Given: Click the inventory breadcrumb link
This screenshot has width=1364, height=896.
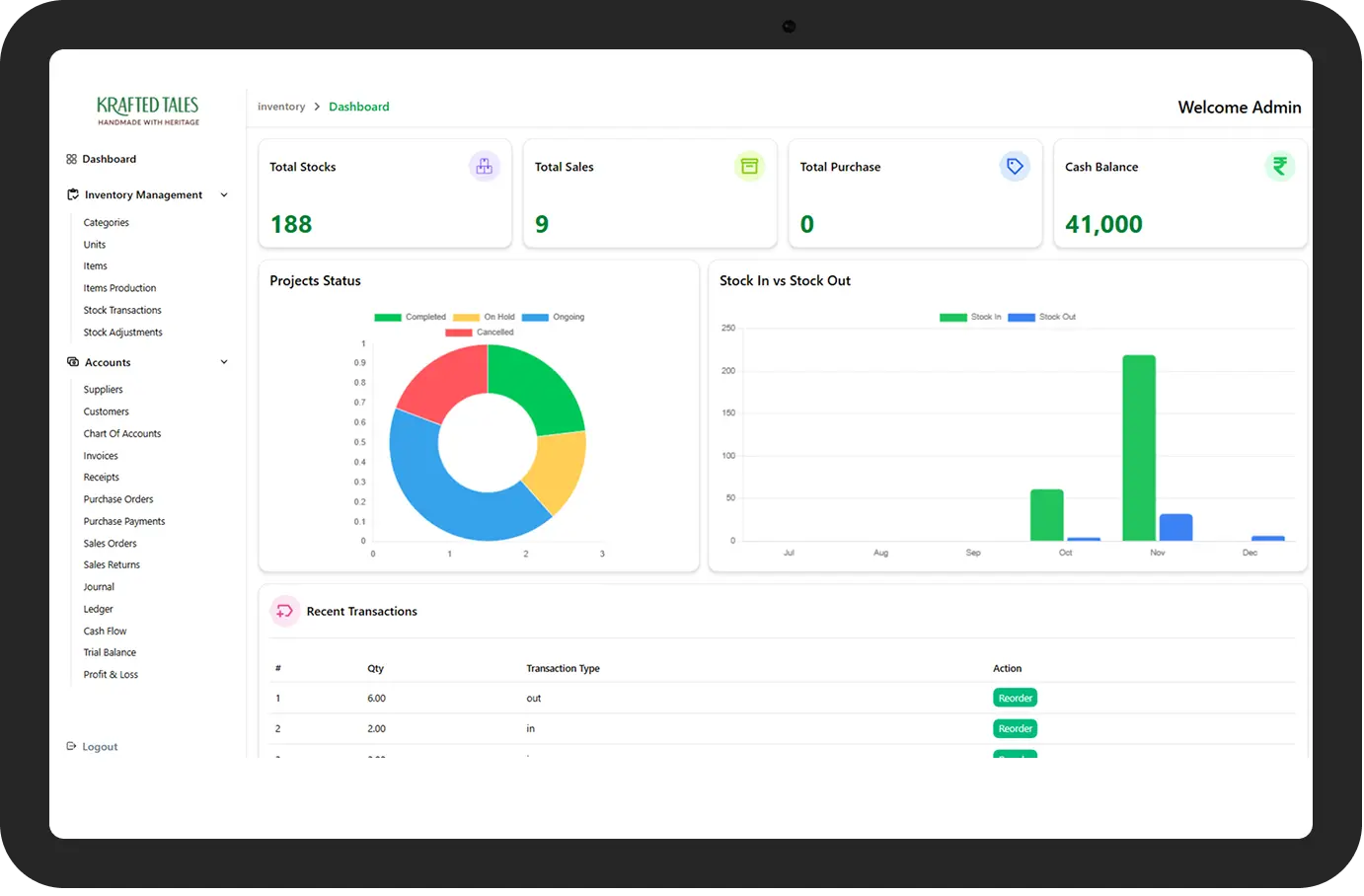Looking at the screenshot, I should click(281, 107).
